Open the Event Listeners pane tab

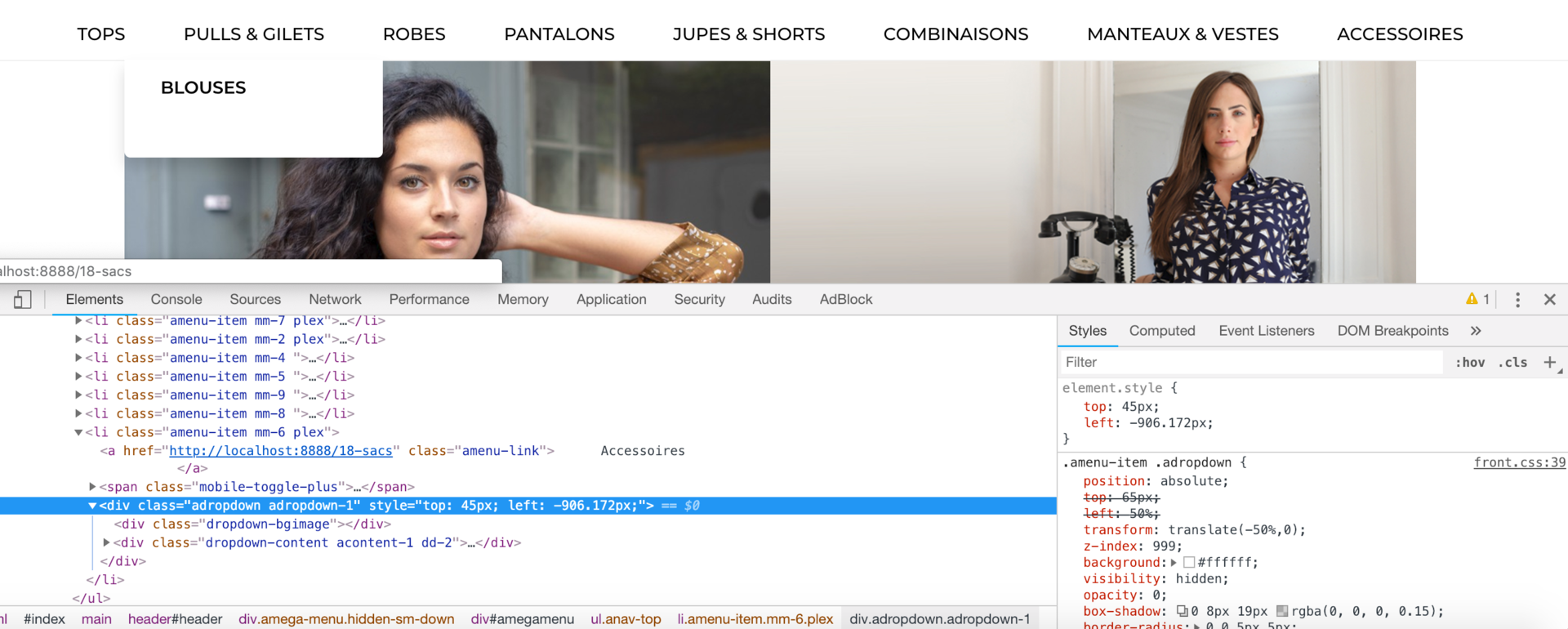coord(1267,331)
